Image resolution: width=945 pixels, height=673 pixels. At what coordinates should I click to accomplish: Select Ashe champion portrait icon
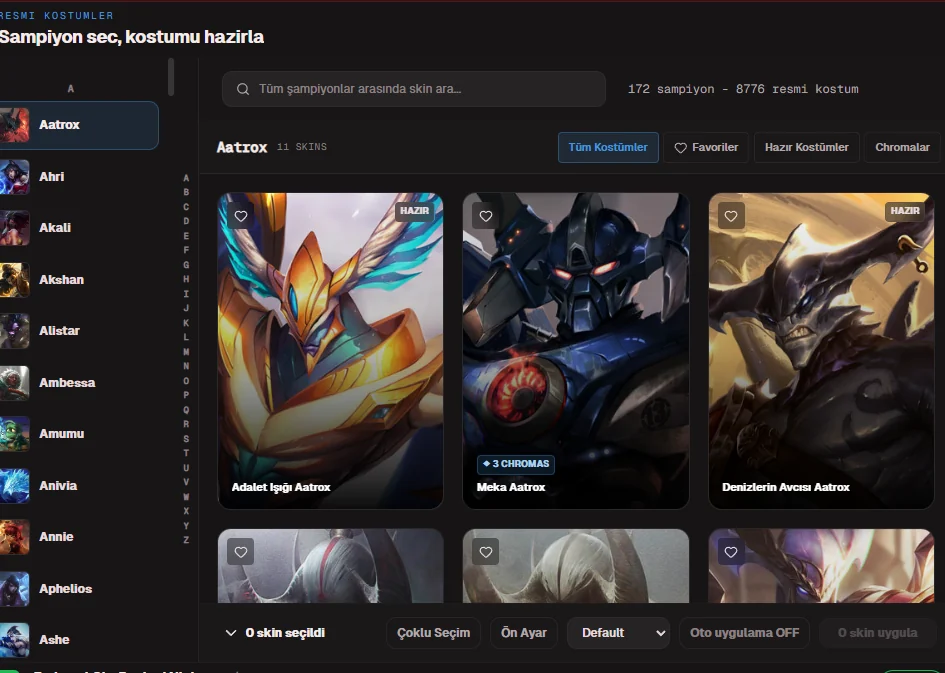point(14,640)
